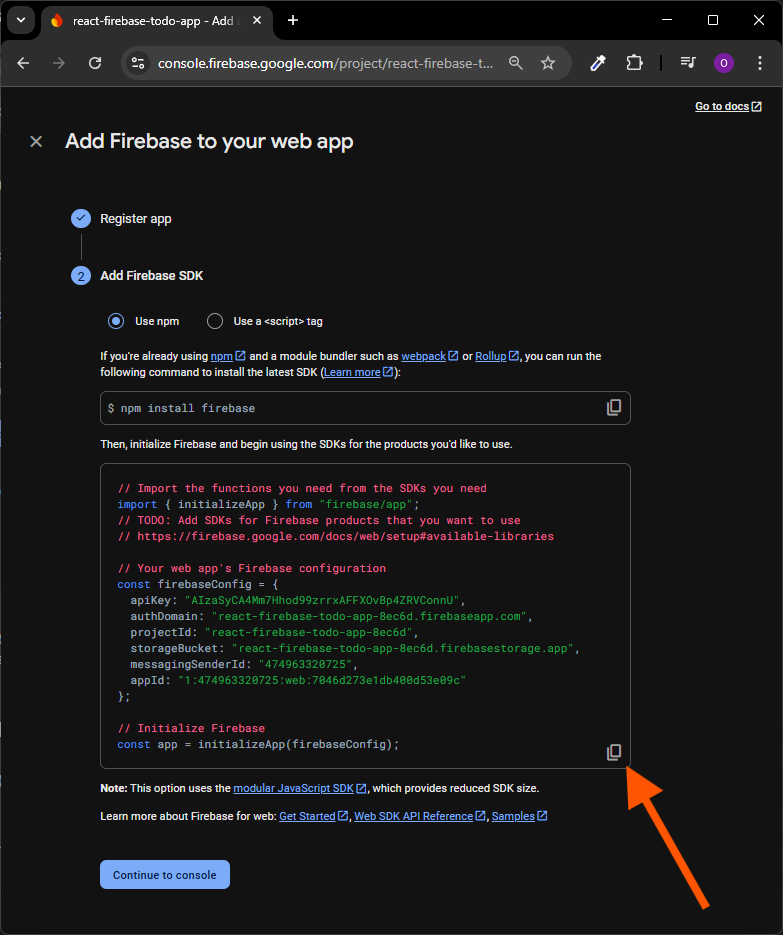Close the react-firebase-todo-app tab
This screenshot has width=783, height=935.
pyautogui.click(x=257, y=20)
